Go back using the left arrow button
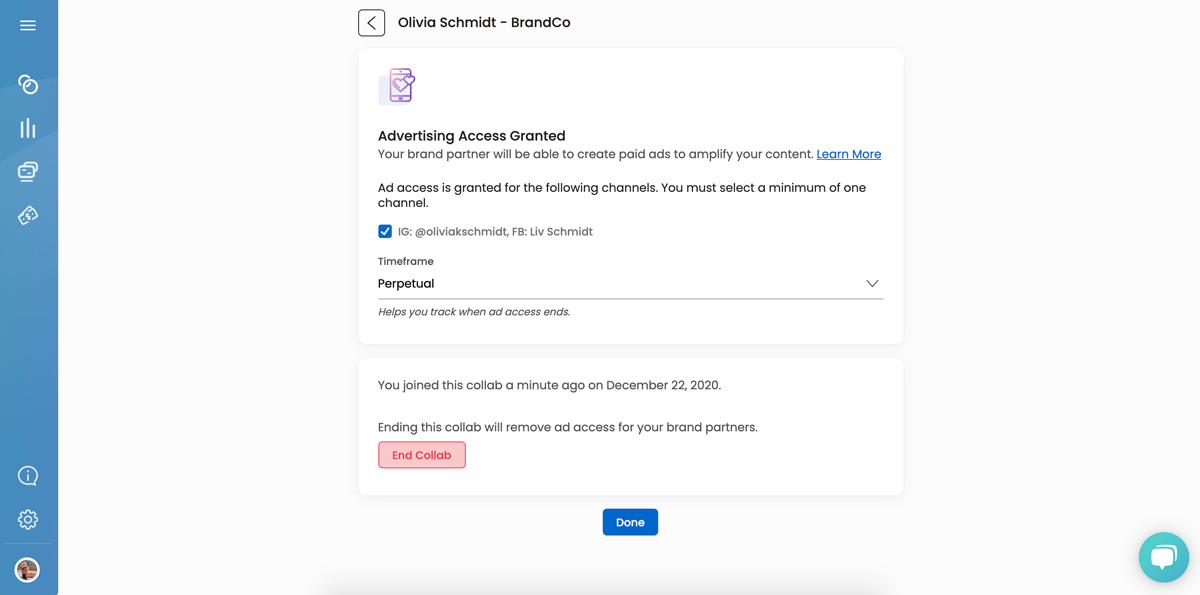 pos(371,23)
